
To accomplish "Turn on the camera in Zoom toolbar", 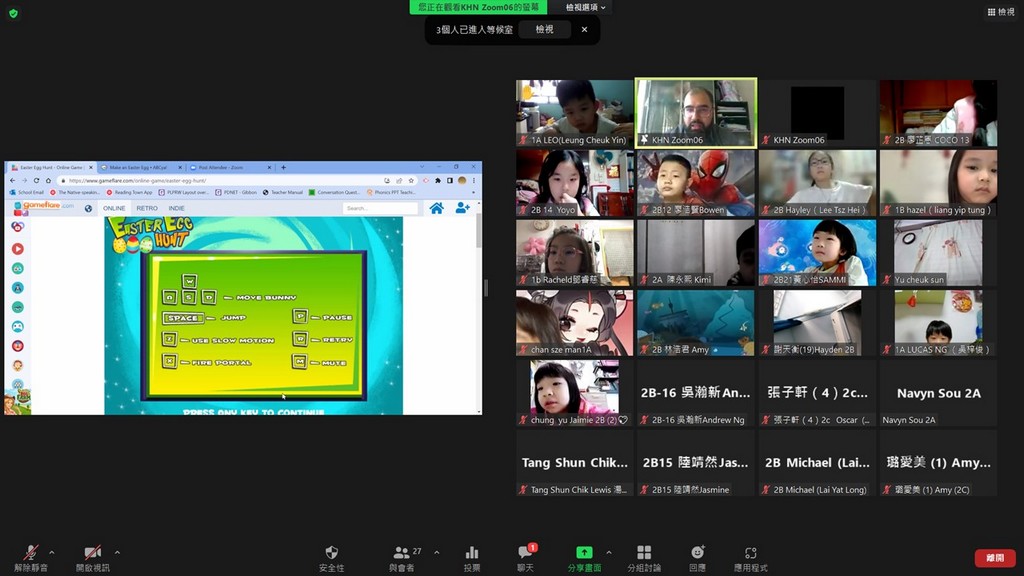I will (92, 557).
